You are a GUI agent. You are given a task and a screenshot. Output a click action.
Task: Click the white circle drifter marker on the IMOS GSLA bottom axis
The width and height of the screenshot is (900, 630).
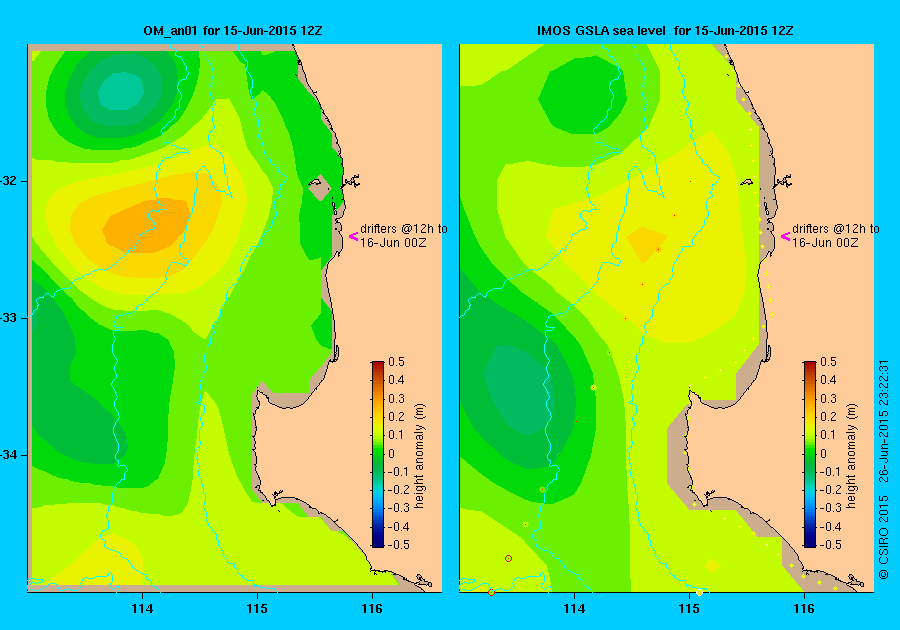(699, 592)
